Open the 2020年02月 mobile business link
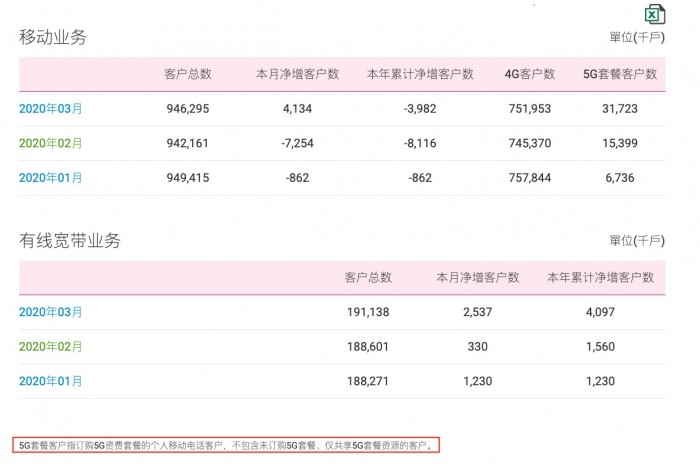The height and width of the screenshot is (464, 700). click(x=51, y=143)
